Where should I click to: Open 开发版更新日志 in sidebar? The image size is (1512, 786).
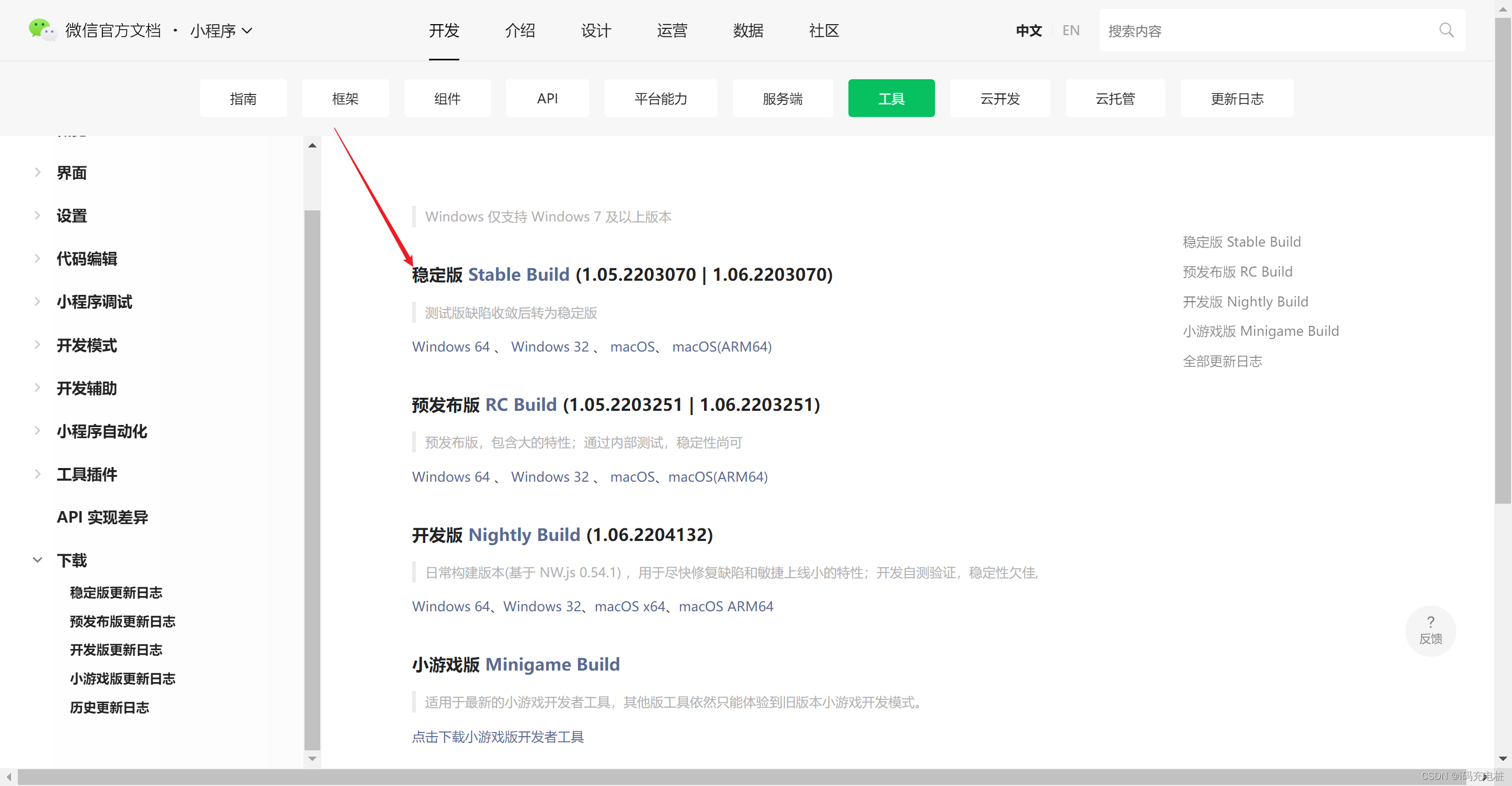tap(115, 650)
